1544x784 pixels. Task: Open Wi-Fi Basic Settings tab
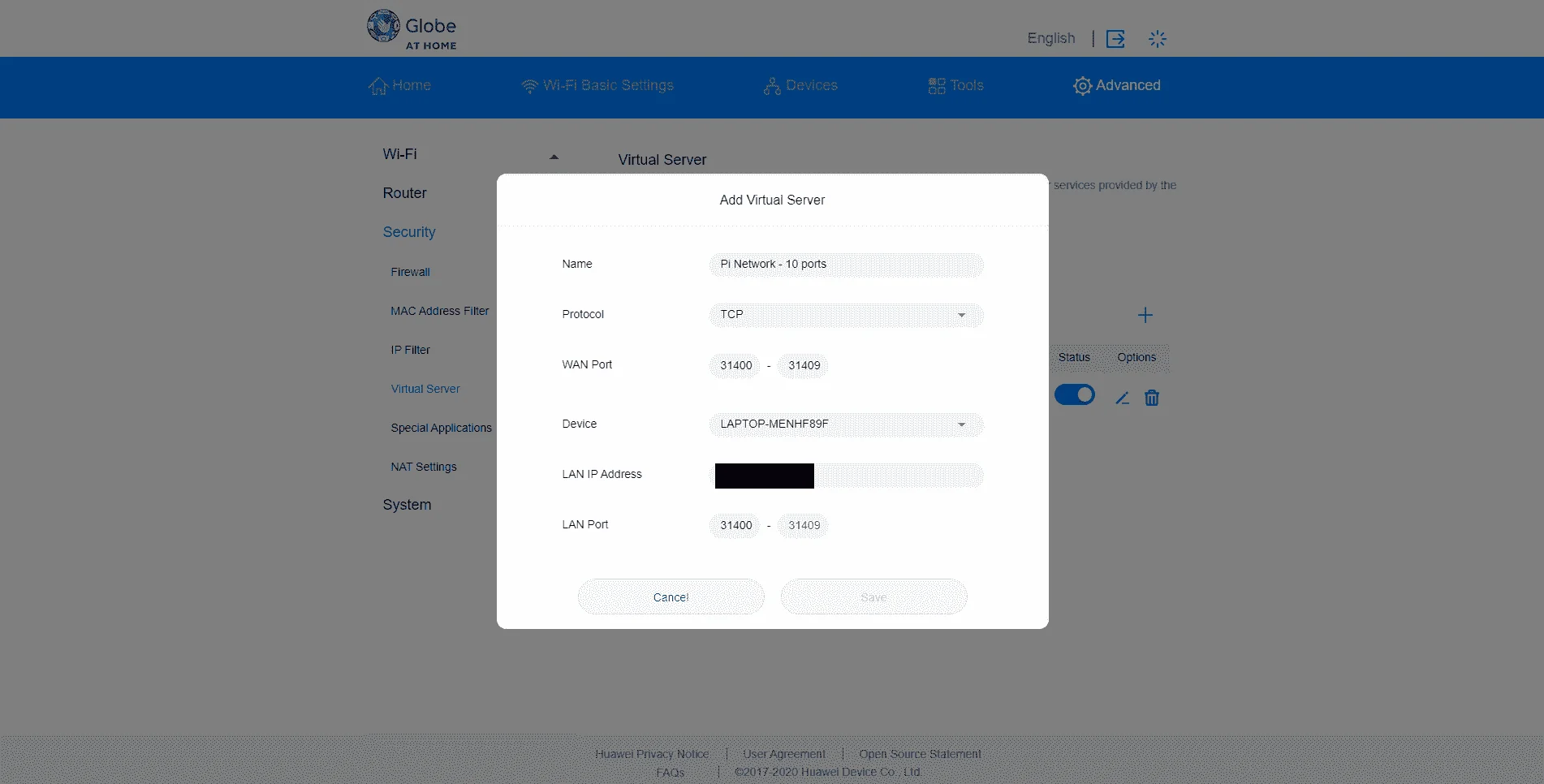[597, 85]
